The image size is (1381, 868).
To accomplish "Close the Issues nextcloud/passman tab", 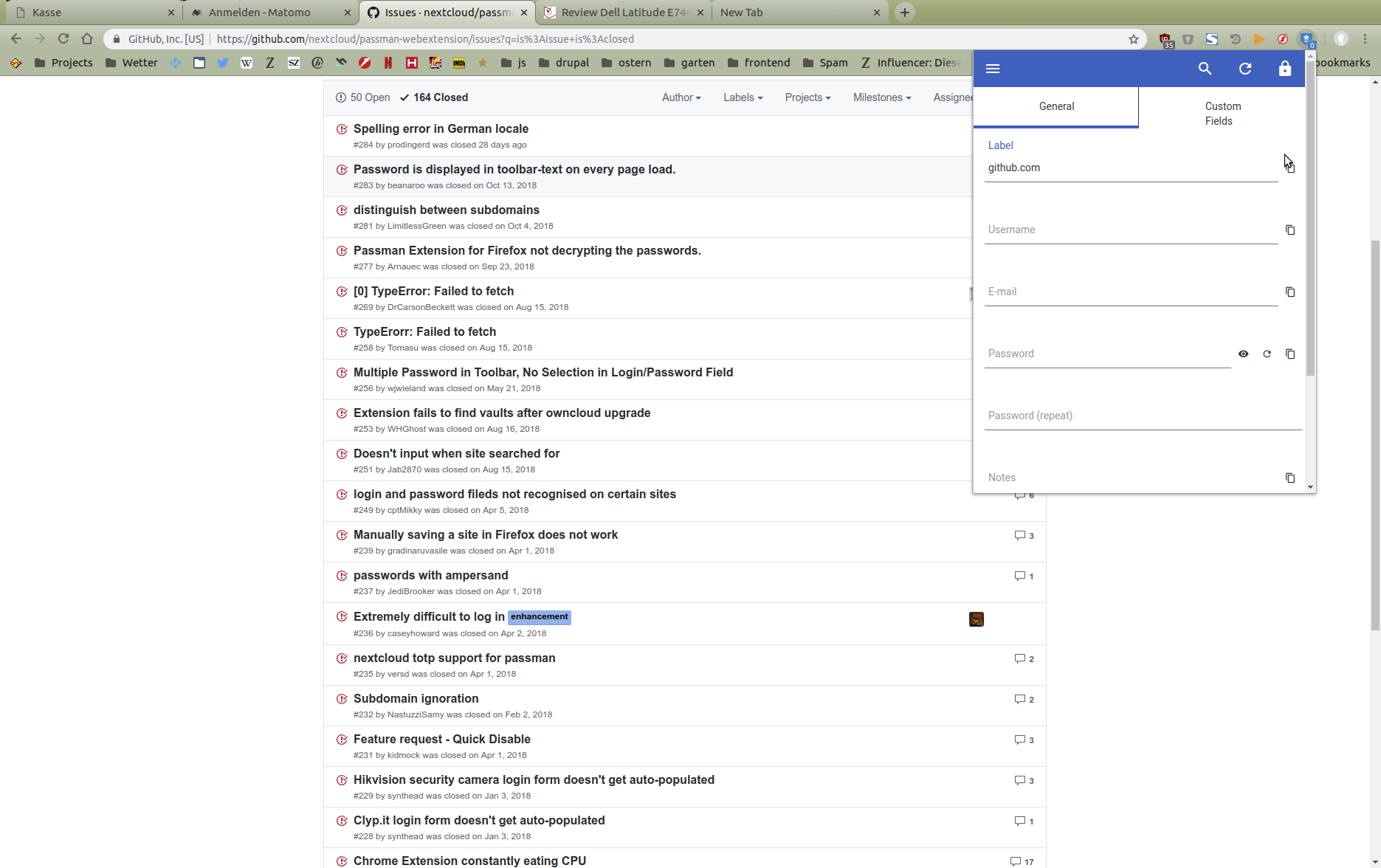I will click(x=524, y=13).
